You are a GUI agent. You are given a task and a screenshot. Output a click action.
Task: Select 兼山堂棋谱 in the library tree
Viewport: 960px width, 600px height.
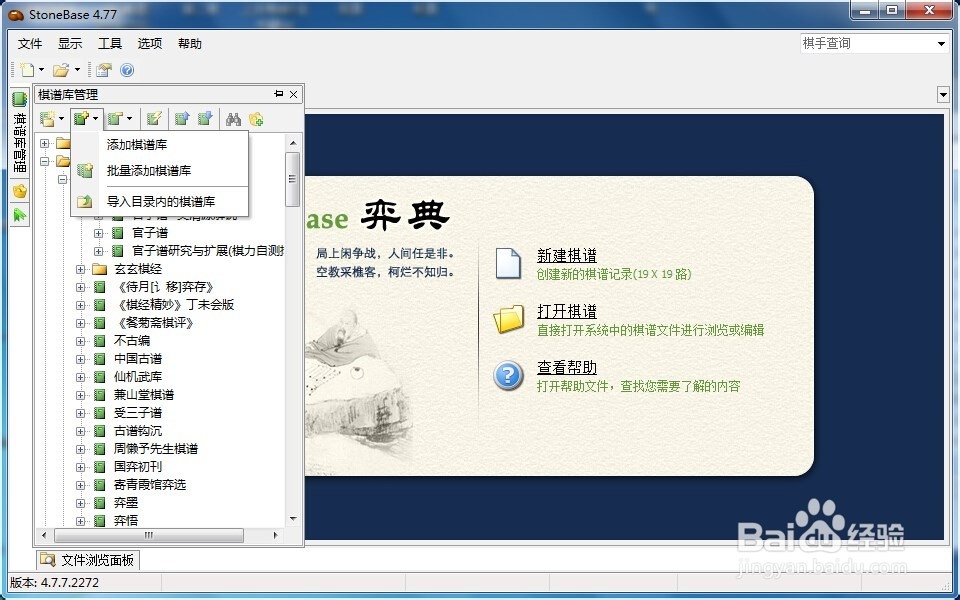[144, 395]
